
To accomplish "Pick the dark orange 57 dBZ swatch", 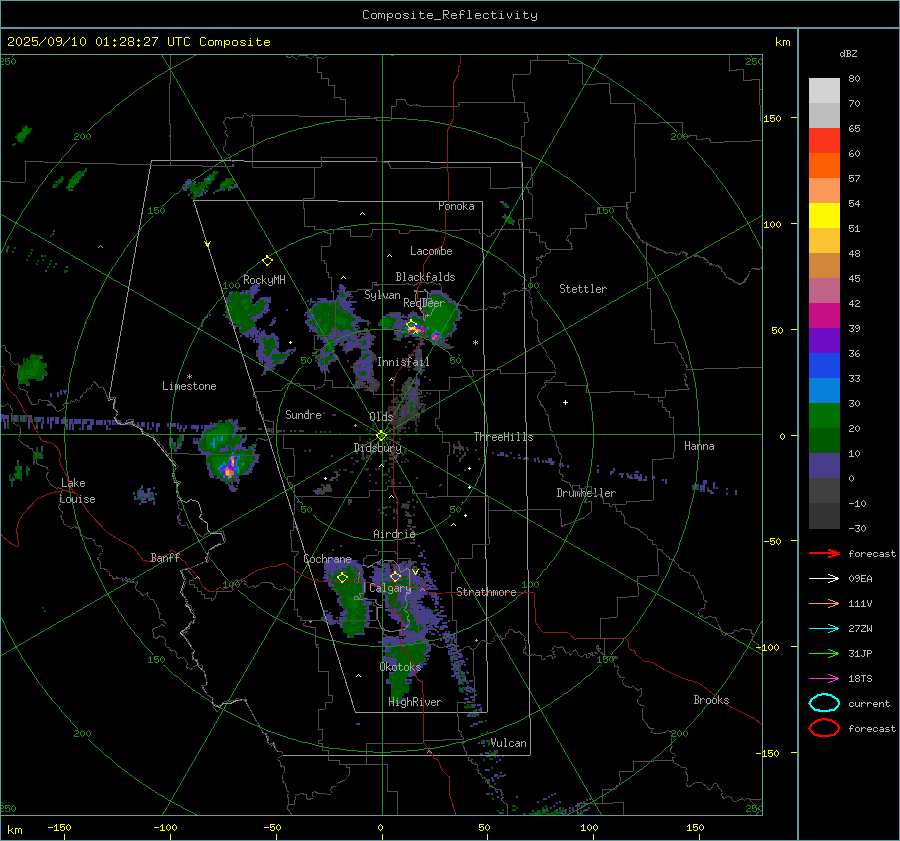I will click(824, 165).
